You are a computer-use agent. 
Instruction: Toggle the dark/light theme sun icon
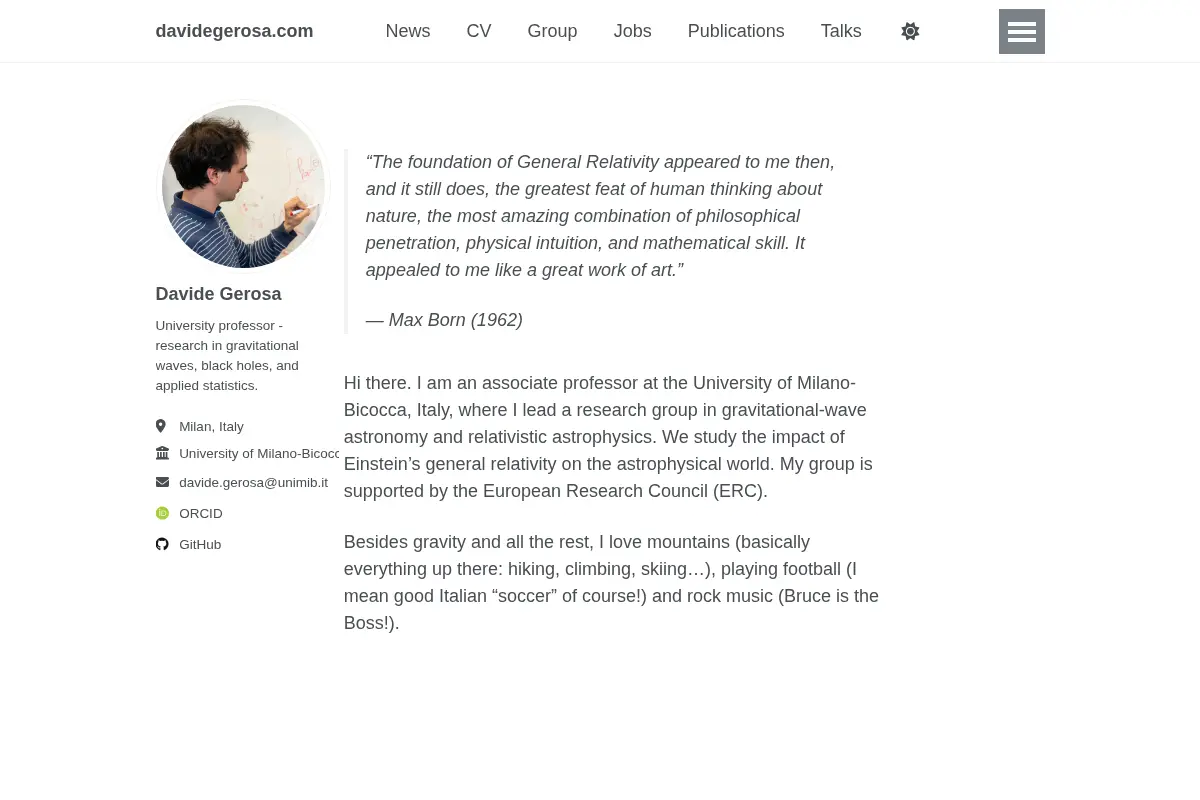(x=910, y=31)
